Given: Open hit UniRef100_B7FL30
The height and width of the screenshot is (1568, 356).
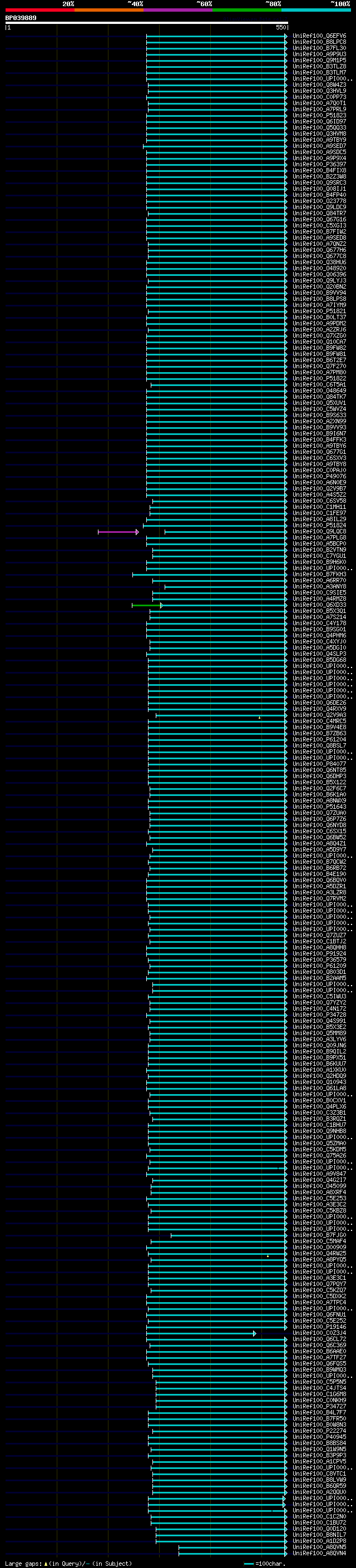Looking at the screenshot, I should (319, 48).
